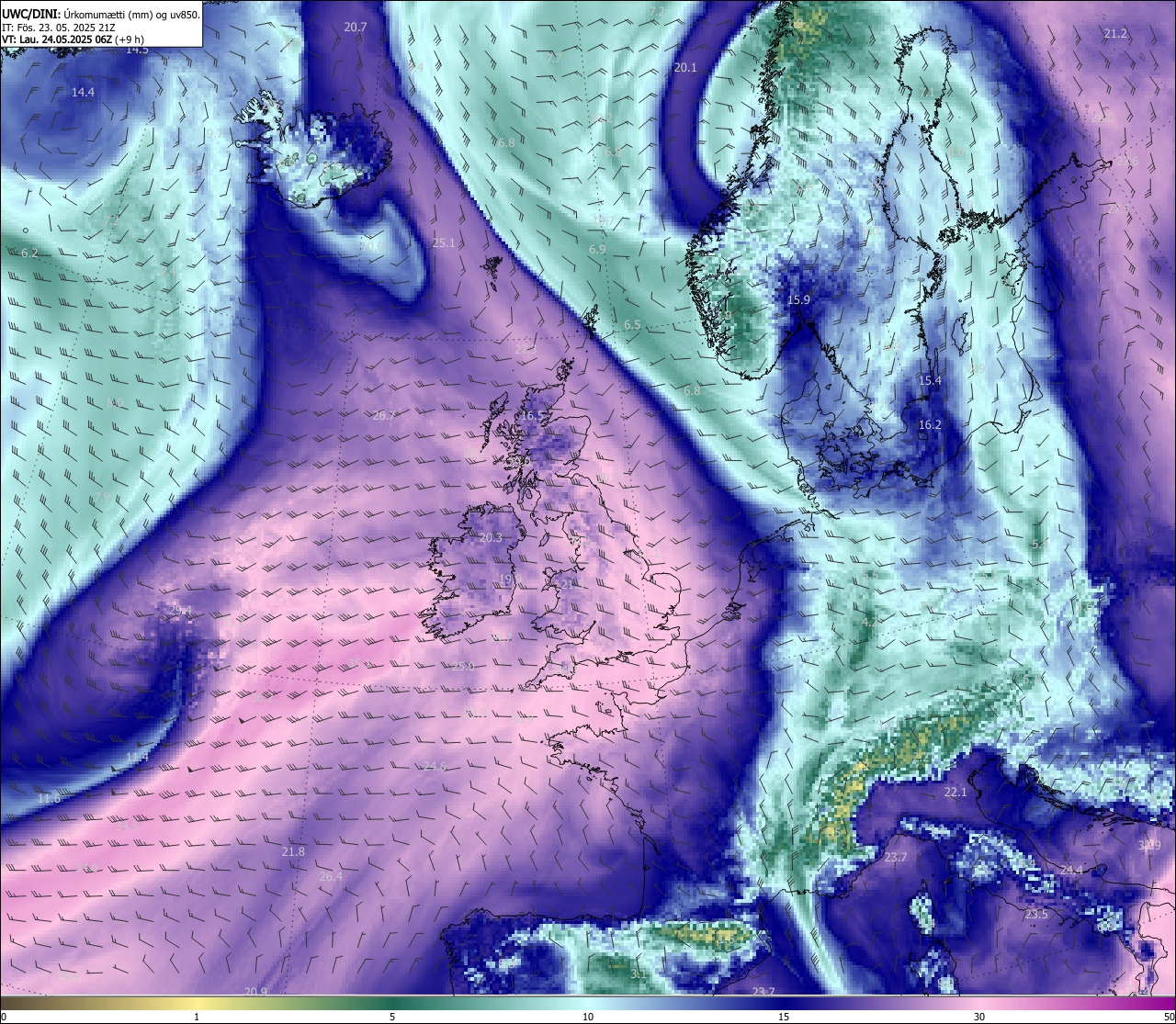Click the 23.5 value label over Italy

tap(1036, 915)
